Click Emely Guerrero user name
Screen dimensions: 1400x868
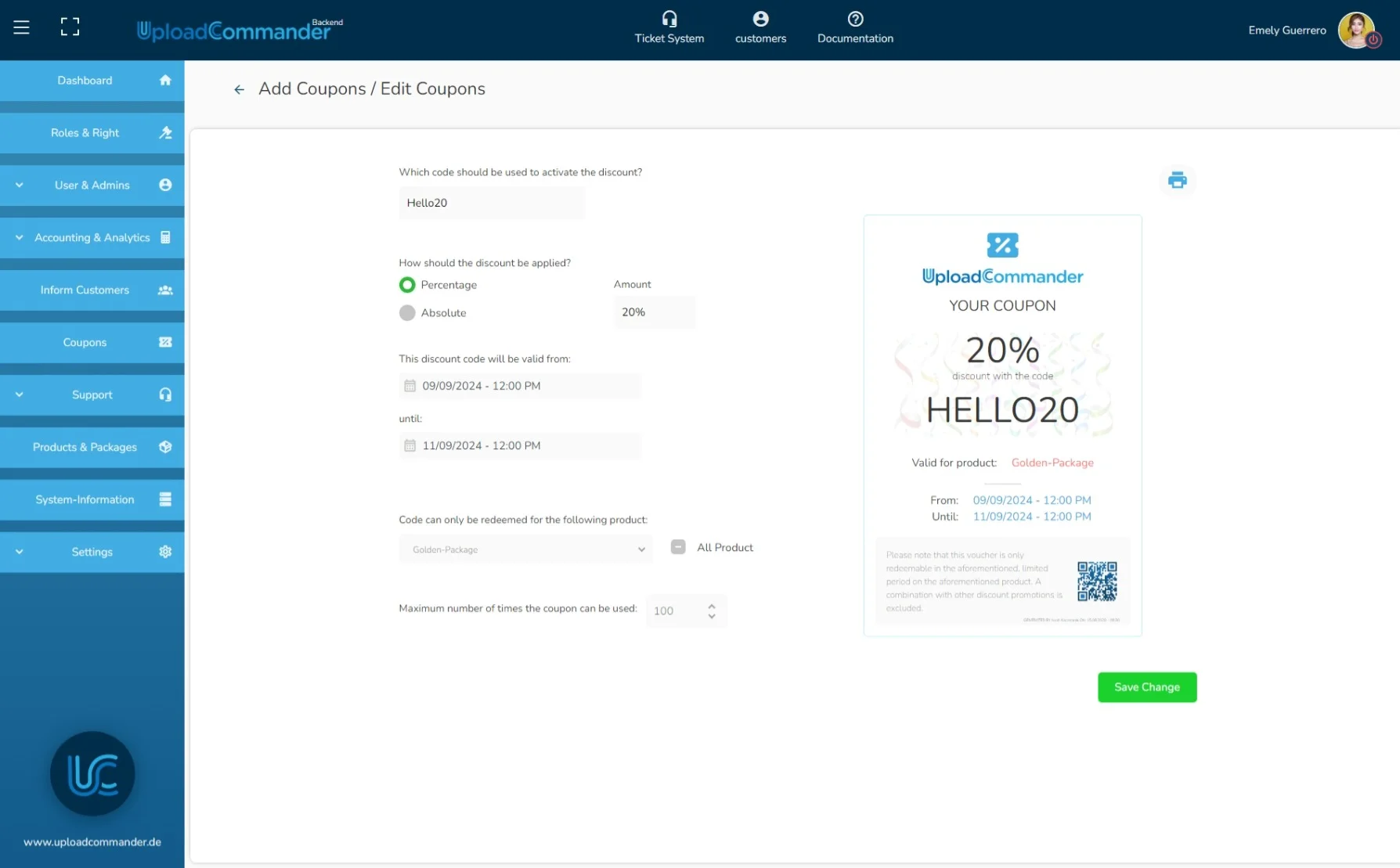pyautogui.click(x=1287, y=31)
